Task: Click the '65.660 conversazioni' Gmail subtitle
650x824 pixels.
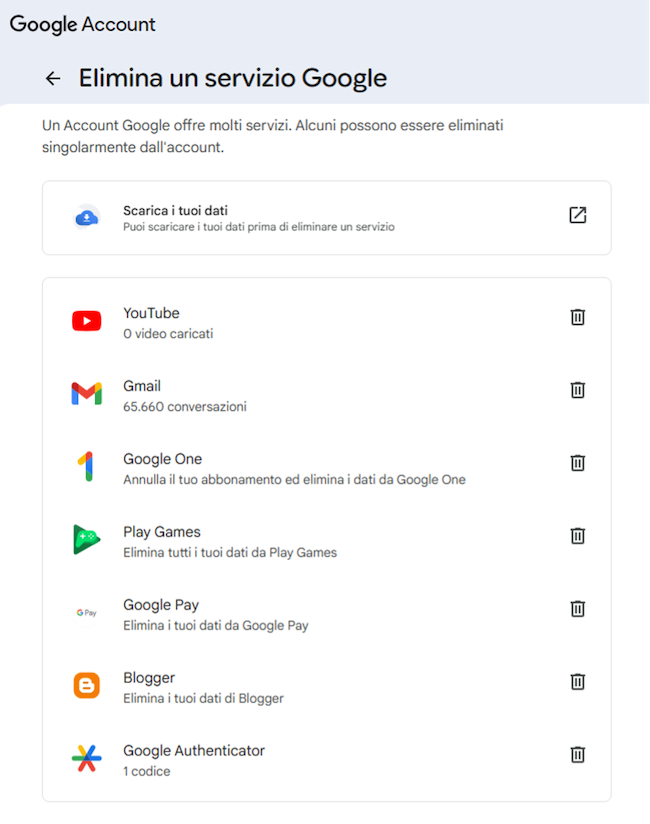Action: click(x=184, y=407)
